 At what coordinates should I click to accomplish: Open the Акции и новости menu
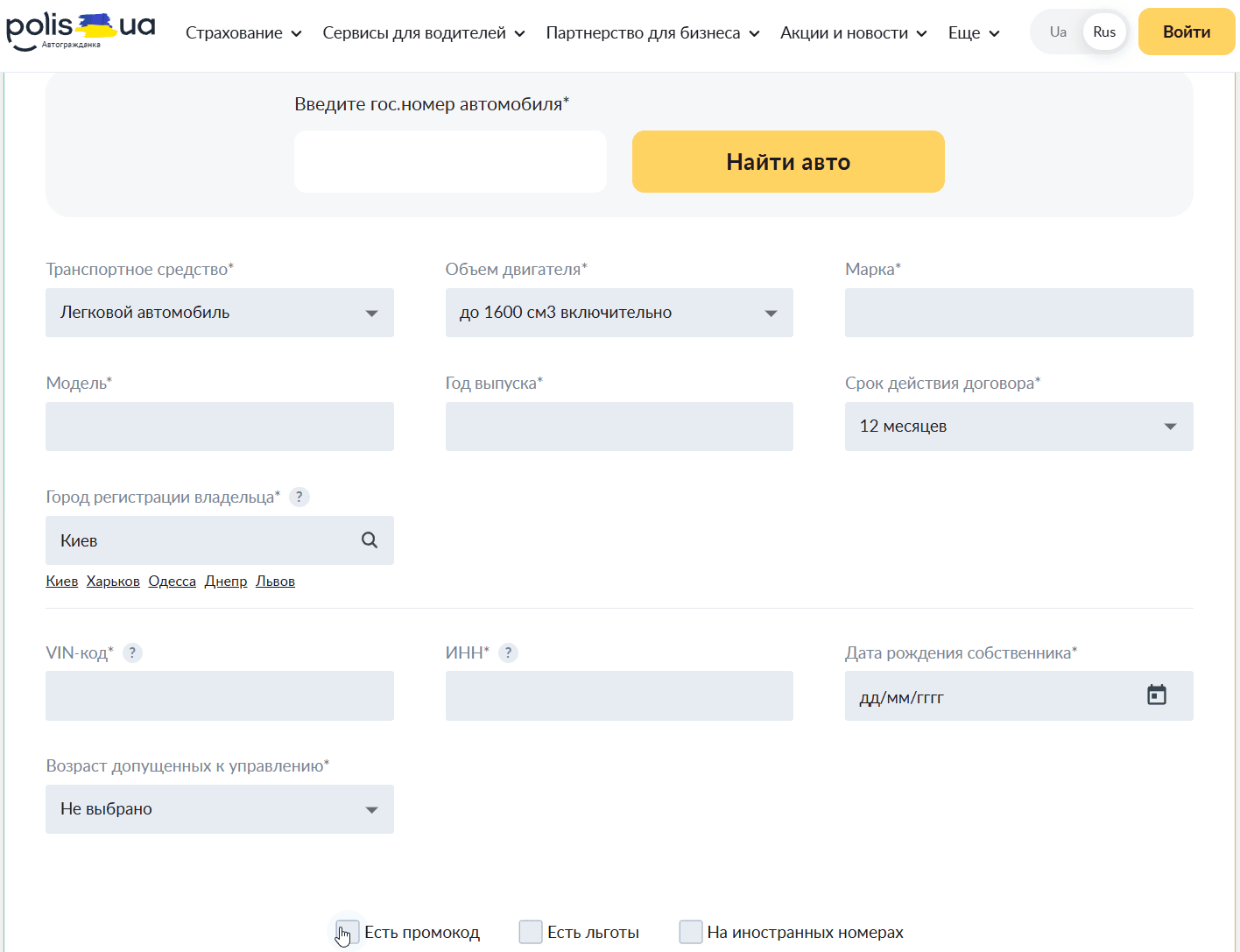point(845,32)
